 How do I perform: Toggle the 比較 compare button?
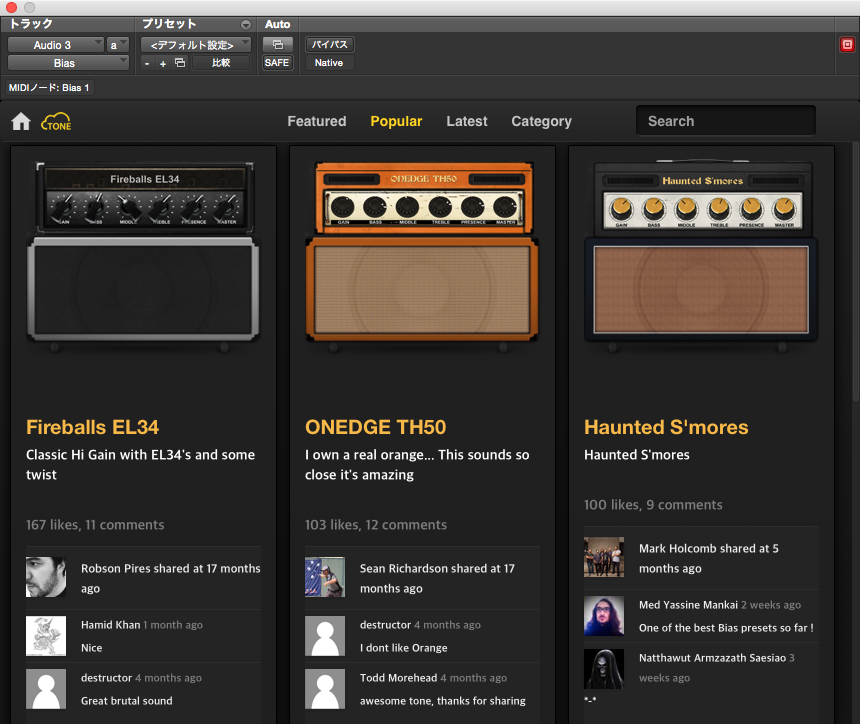(221, 63)
